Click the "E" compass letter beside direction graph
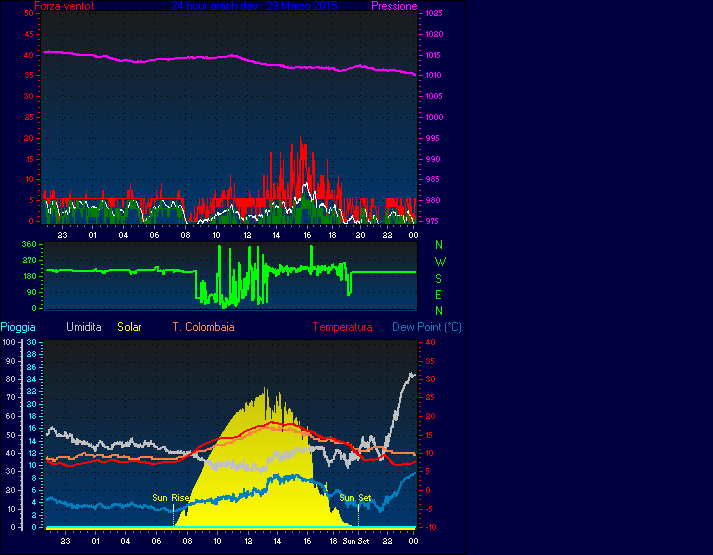The height and width of the screenshot is (555, 713). pyautogui.click(x=438, y=295)
